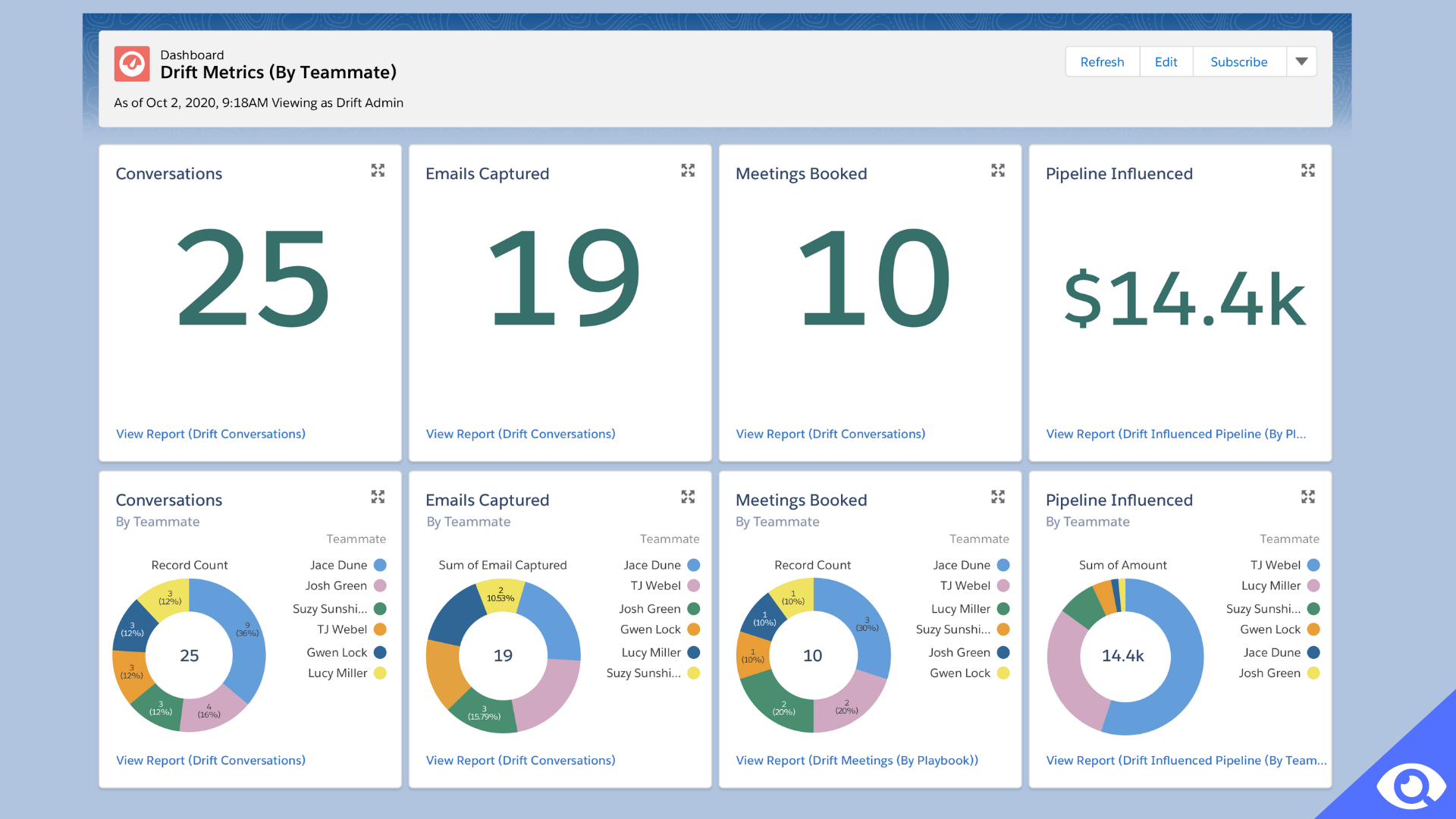Click Jace Dune blue swatch in Conversations legend

point(380,565)
